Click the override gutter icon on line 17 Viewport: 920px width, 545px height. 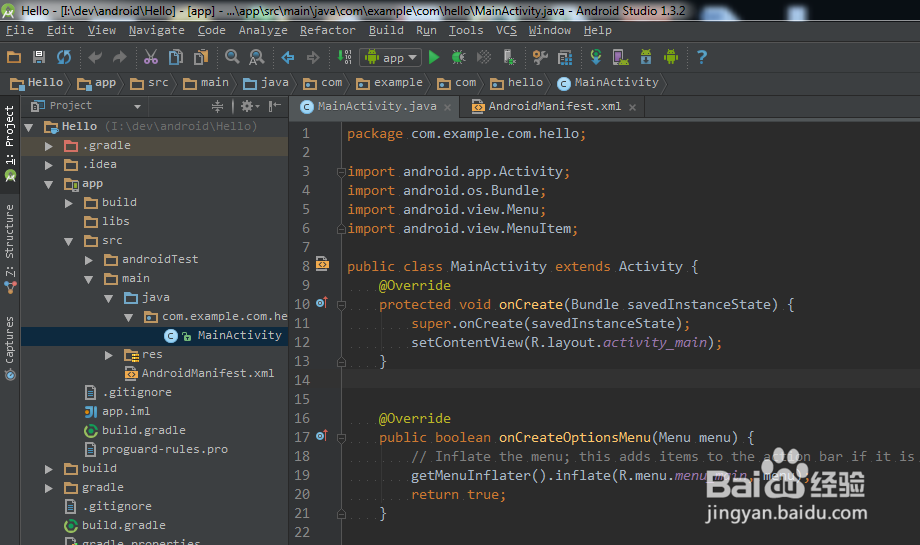click(322, 436)
